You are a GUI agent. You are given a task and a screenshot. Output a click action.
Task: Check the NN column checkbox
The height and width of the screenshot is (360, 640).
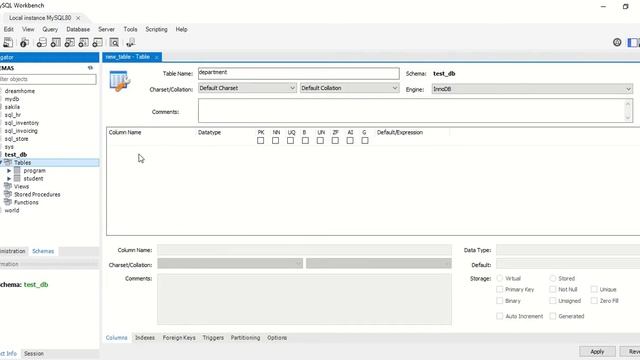click(x=276, y=140)
